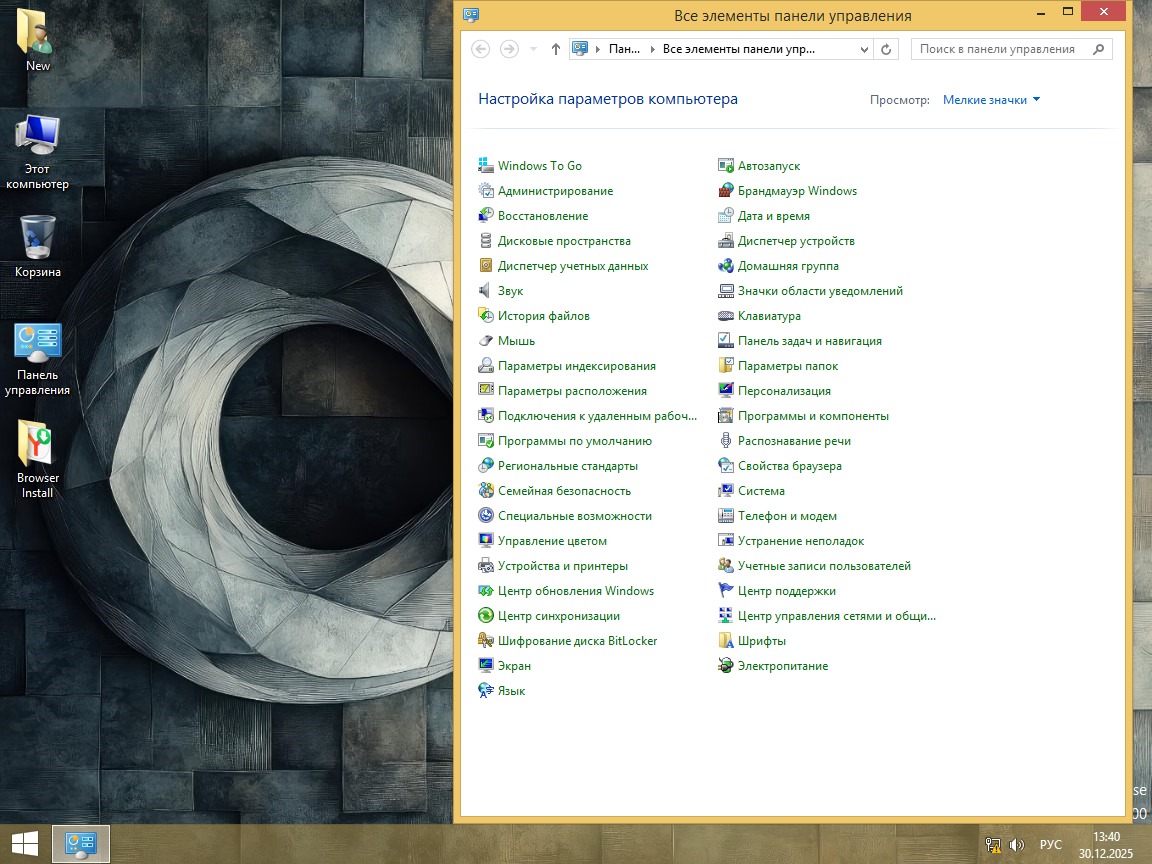This screenshot has width=1152, height=864.
Task: Click the Мышь mouse icon
Action: click(486, 341)
